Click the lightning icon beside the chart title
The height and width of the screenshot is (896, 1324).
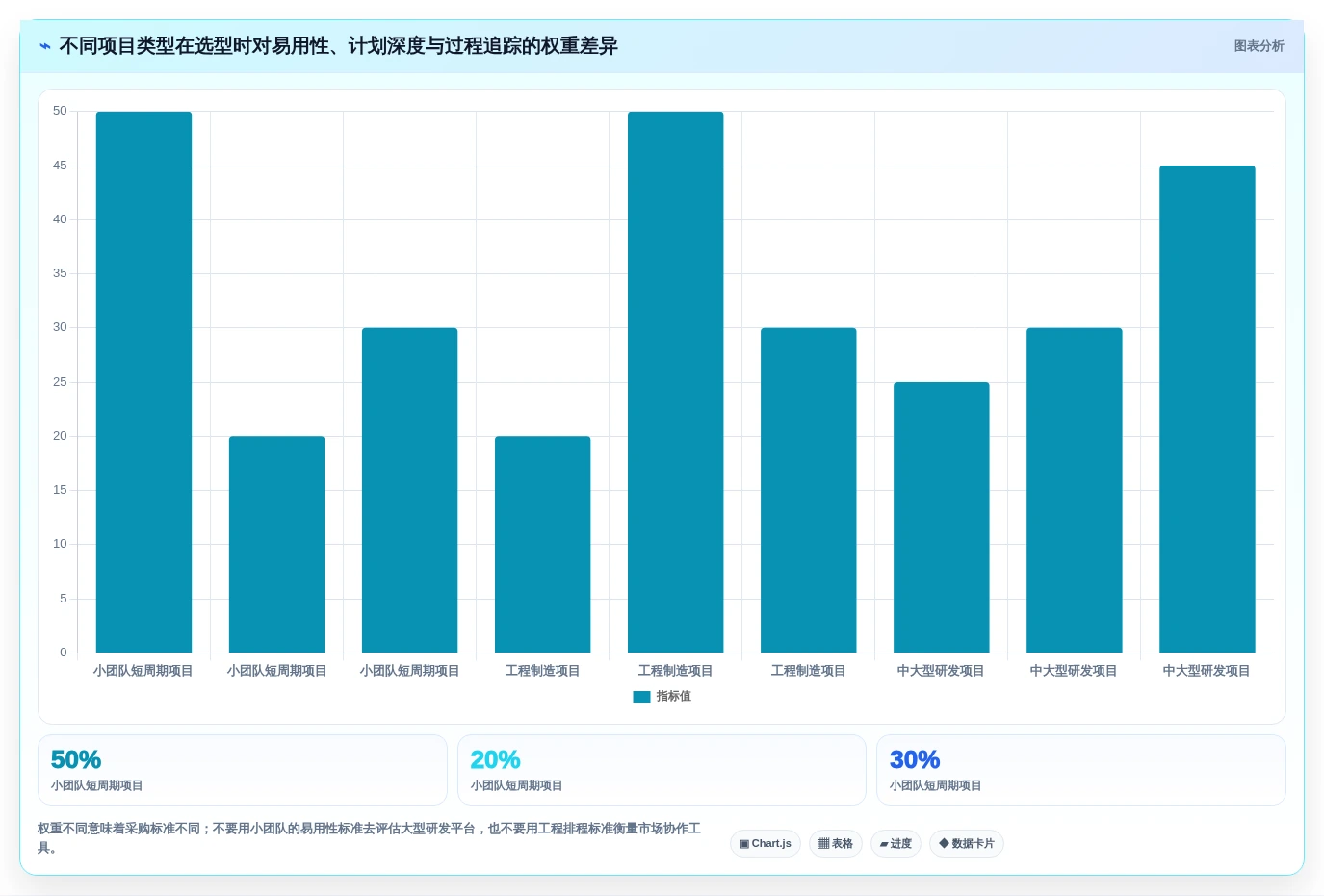(45, 46)
